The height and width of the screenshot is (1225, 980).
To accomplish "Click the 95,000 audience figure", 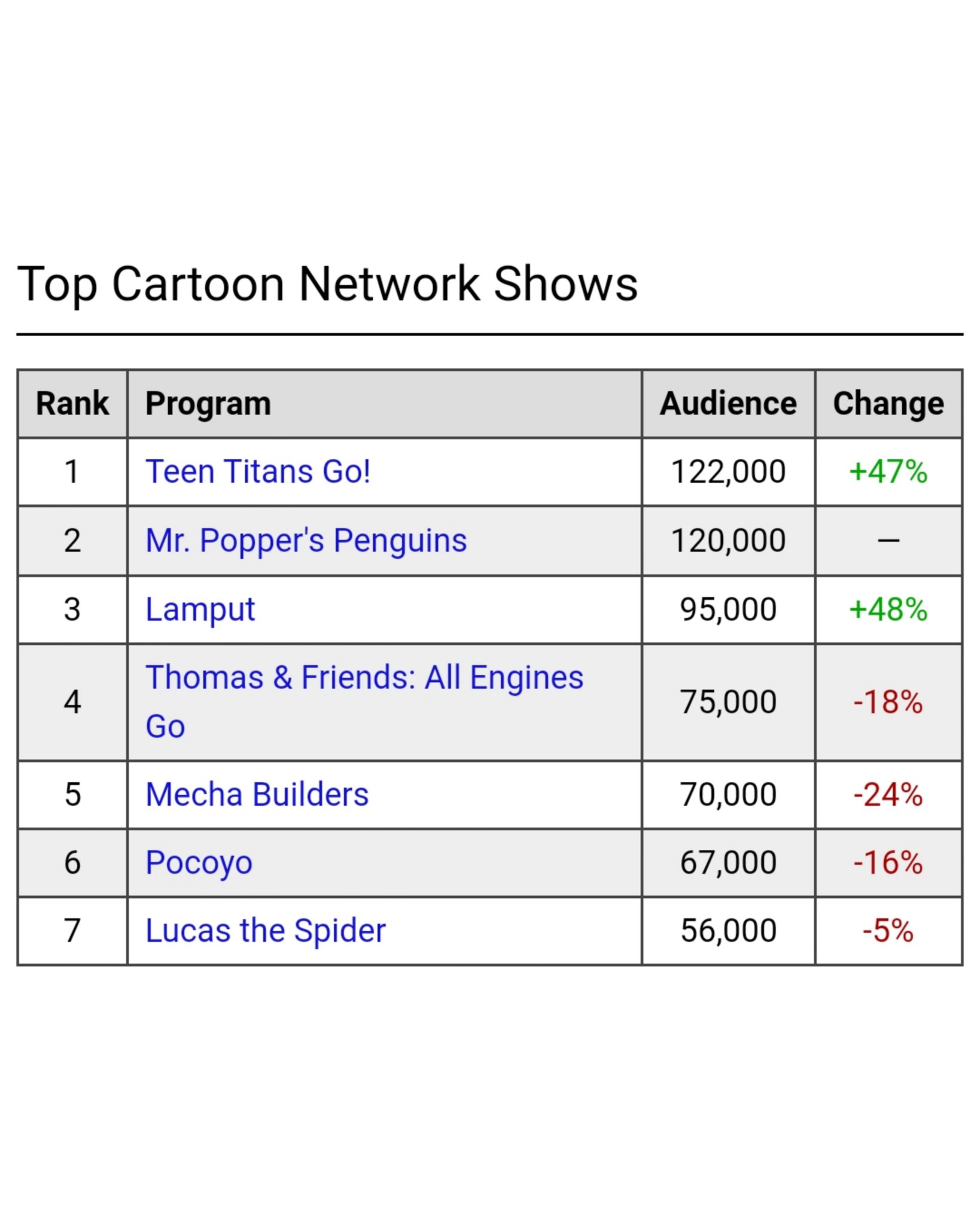I will click(728, 610).
